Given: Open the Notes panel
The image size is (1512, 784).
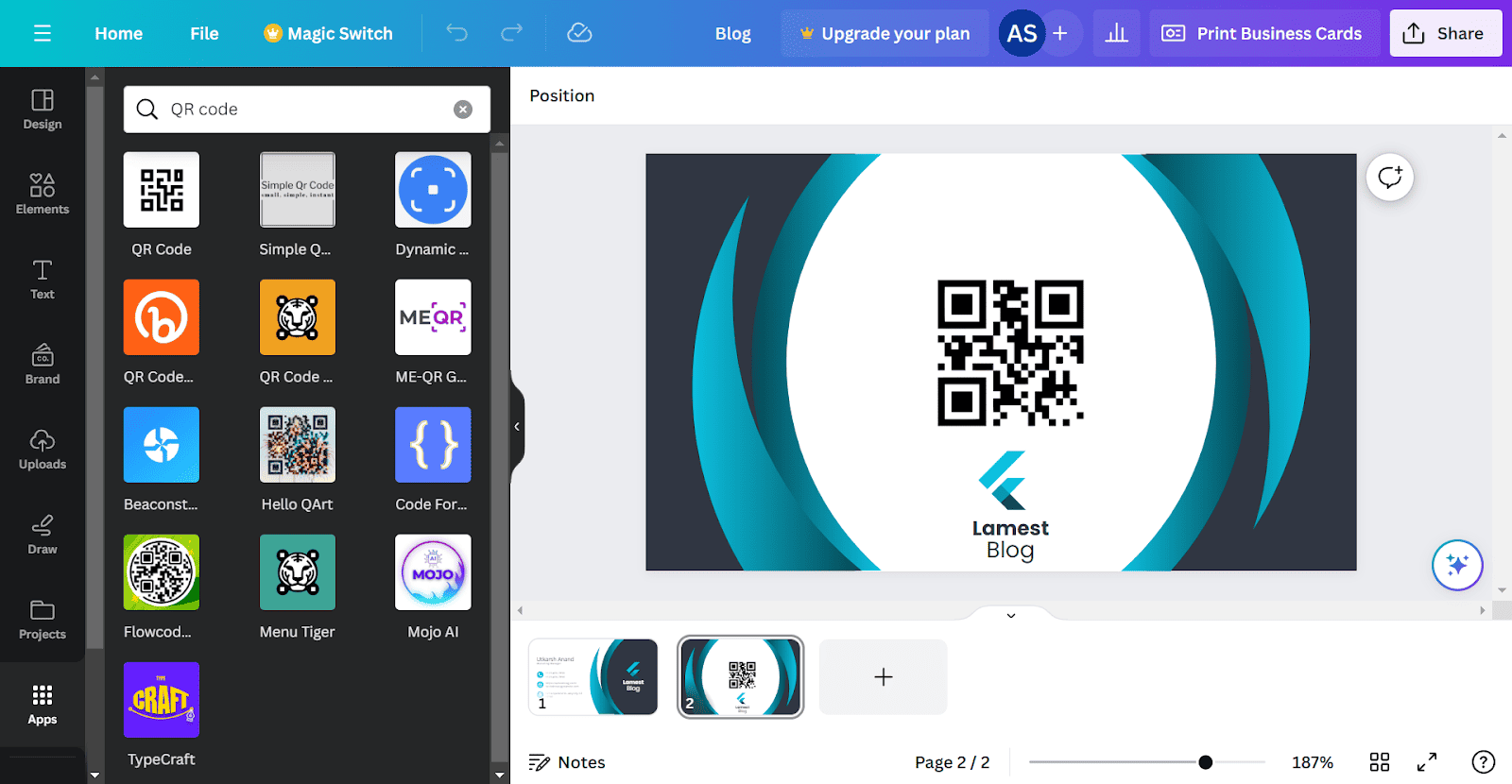Looking at the screenshot, I should 567,762.
